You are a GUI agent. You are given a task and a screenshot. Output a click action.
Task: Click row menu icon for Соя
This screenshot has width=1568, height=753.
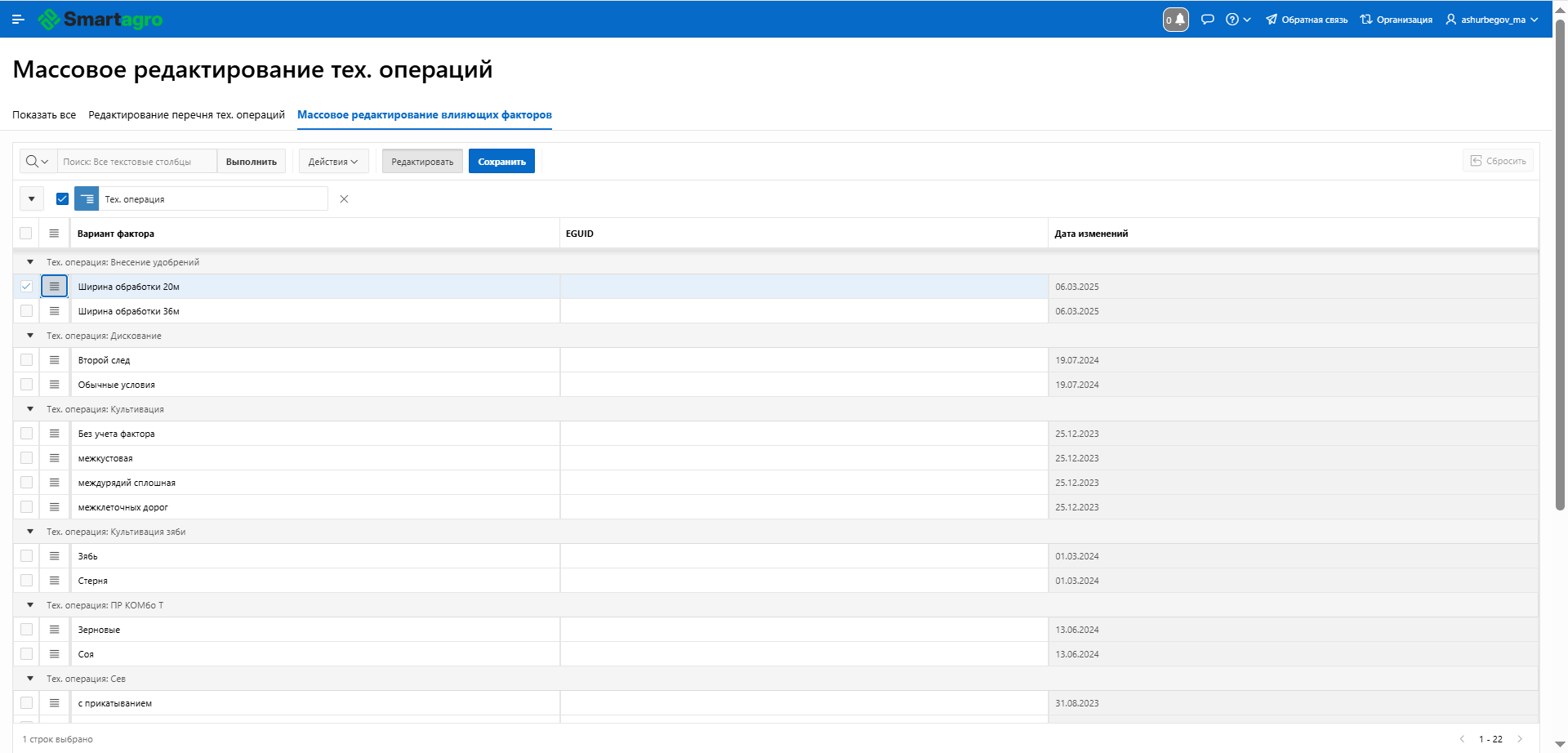[54, 654]
